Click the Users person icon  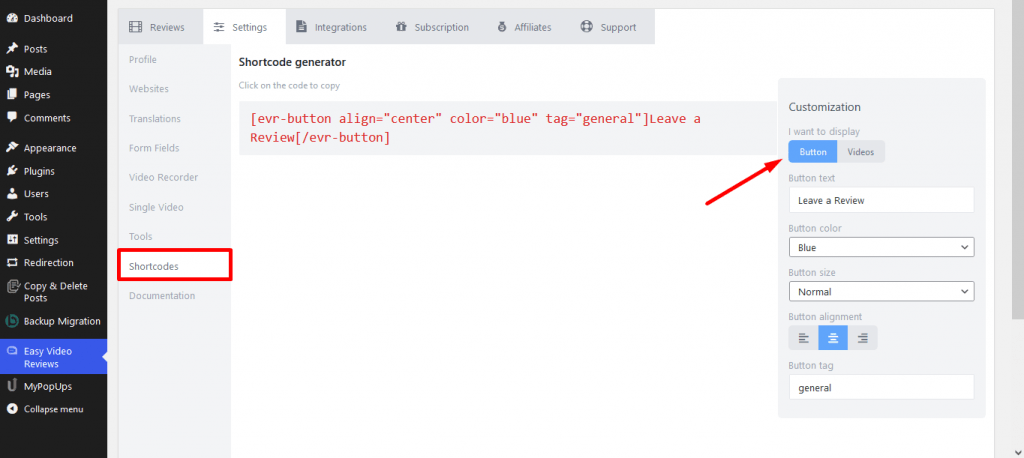(x=12, y=194)
